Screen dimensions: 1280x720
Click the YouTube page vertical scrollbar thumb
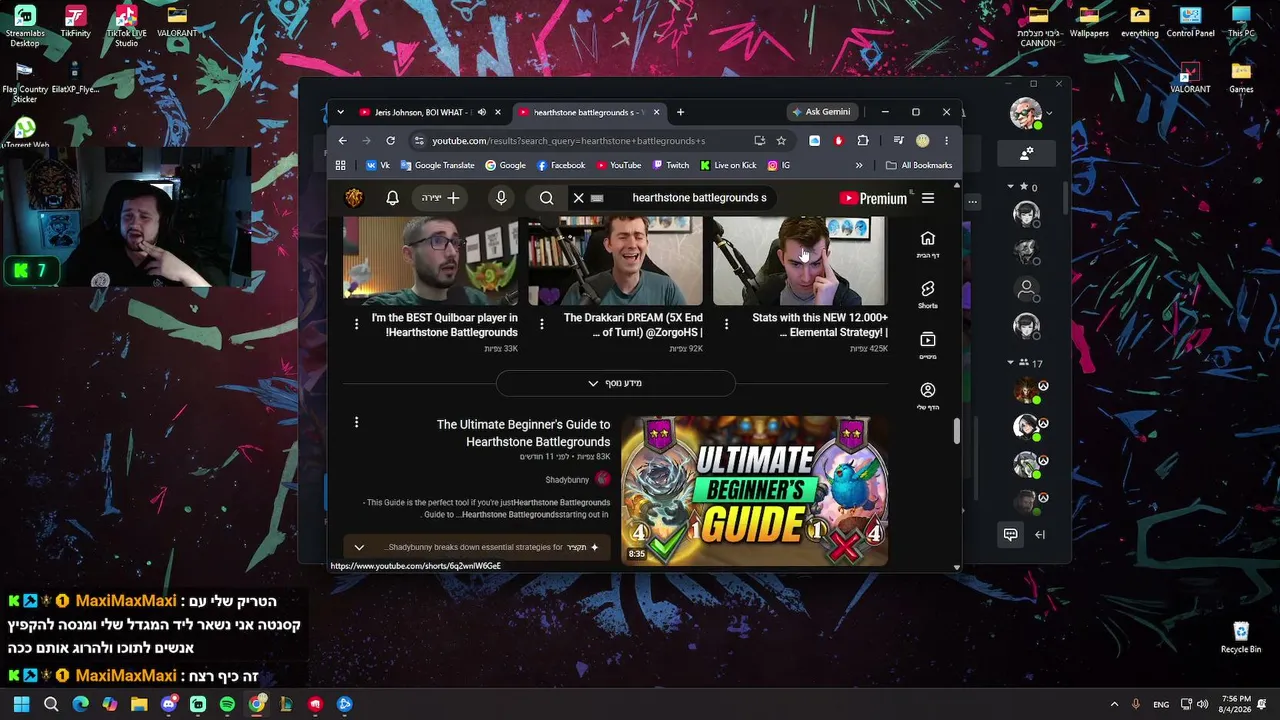[956, 431]
